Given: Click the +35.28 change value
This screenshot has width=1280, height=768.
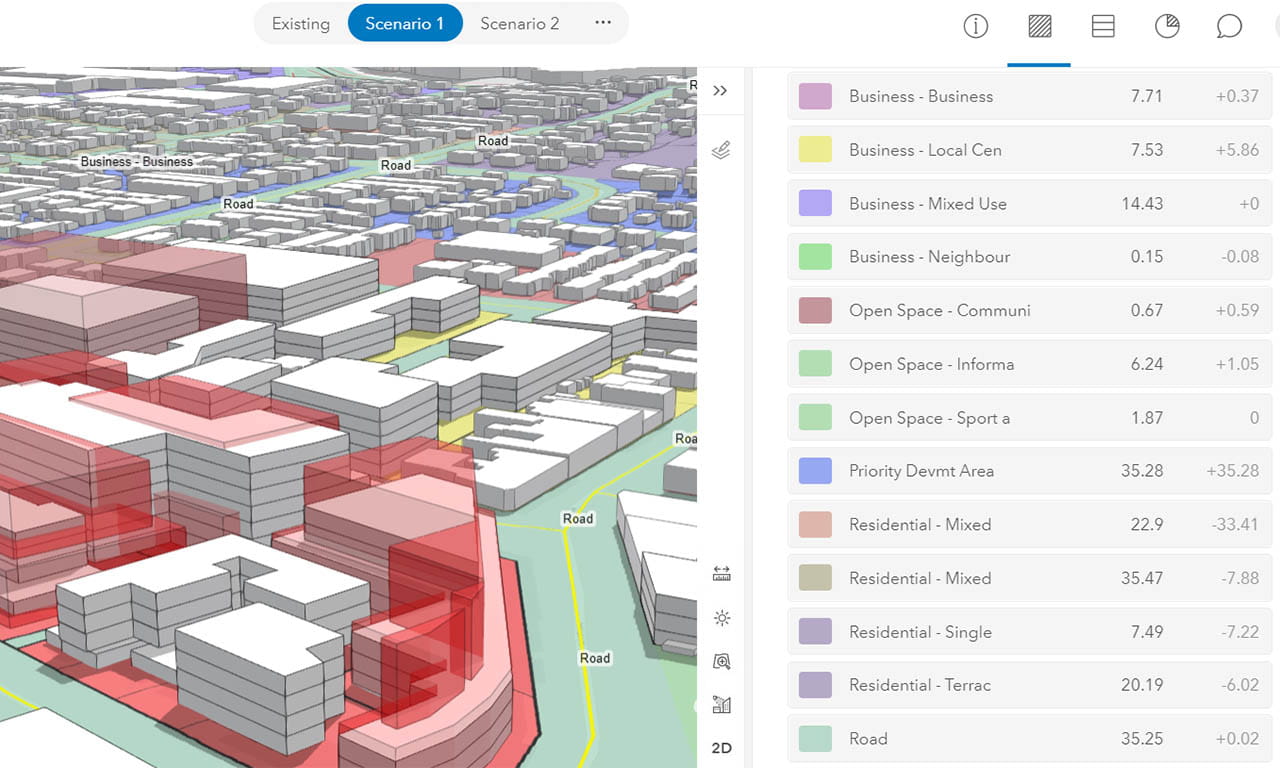Looking at the screenshot, I should (x=1232, y=471).
